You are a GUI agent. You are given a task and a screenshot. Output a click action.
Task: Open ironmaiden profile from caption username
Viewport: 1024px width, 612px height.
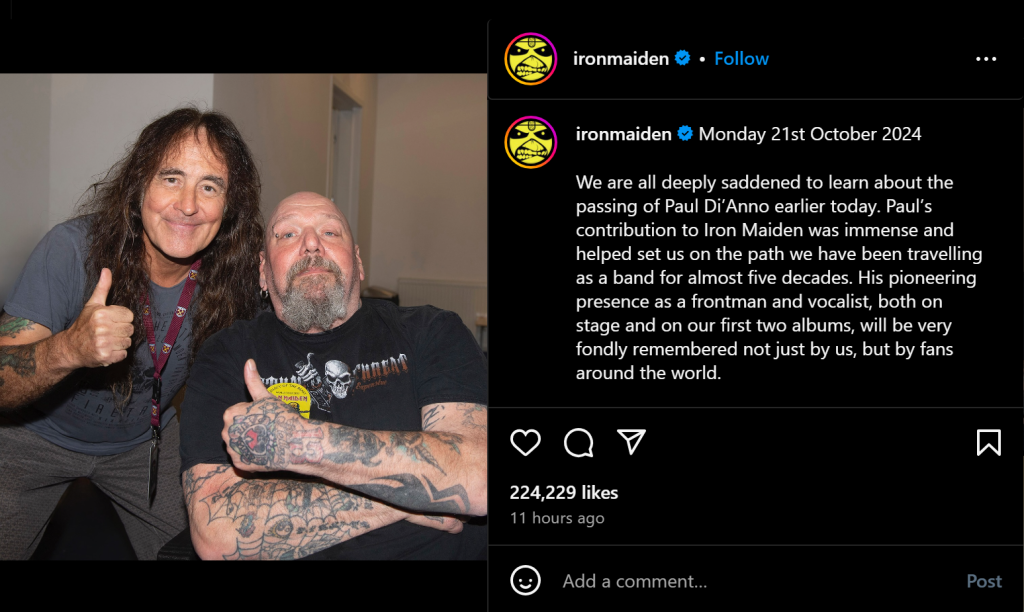623,134
